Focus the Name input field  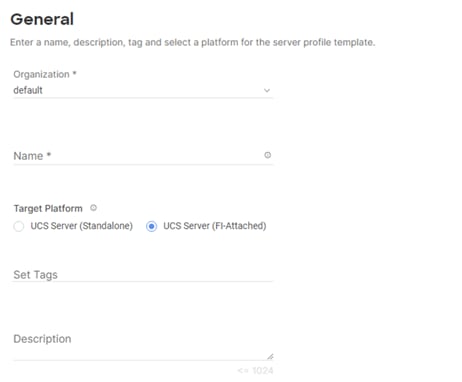tap(143, 156)
